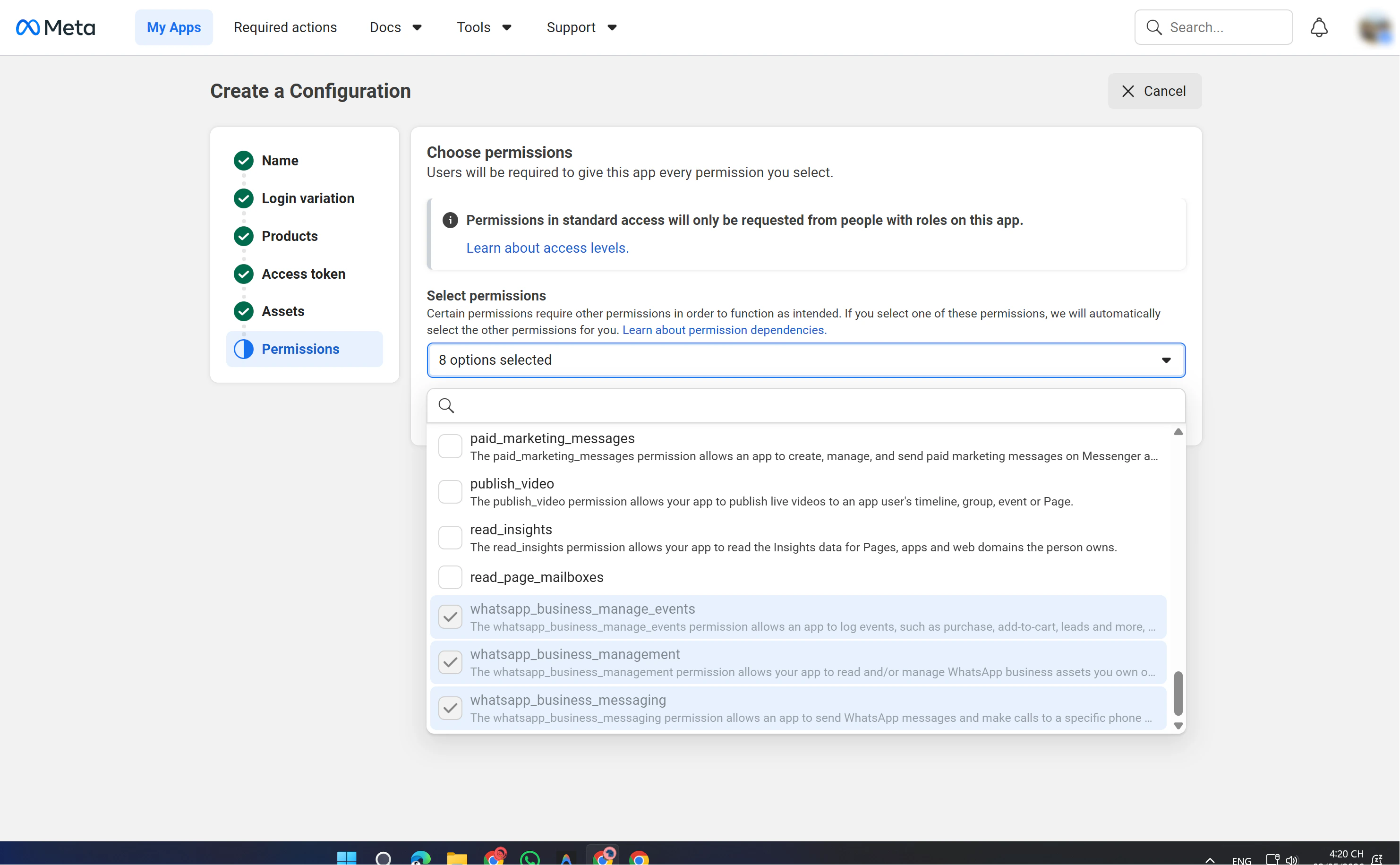This screenshot has height=865, width=1400.
Task: Open the rightmost Chrome icon on the taskbar
Action: tap(640, 857)
